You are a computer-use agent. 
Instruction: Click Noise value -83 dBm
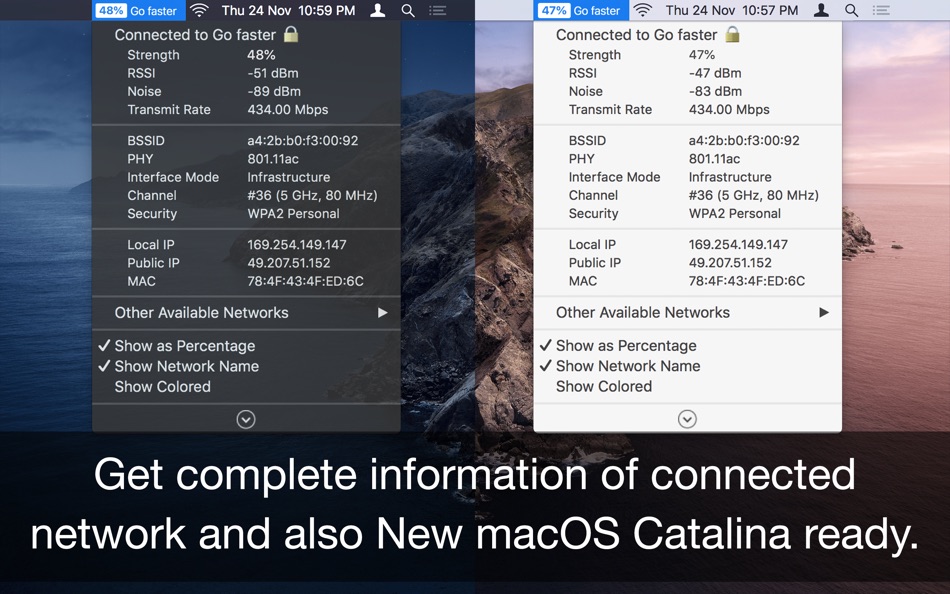tap(716, 92)
